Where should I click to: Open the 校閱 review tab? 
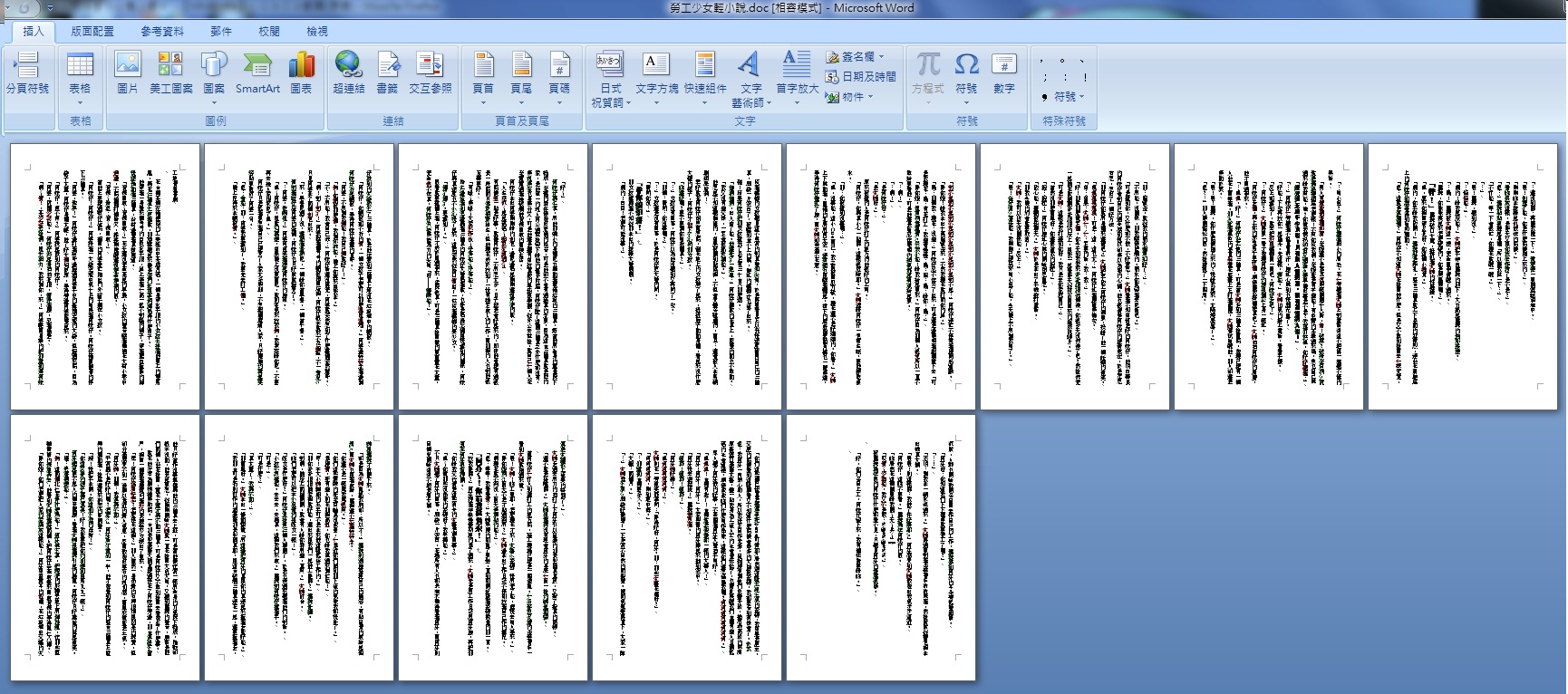point(269,31)
